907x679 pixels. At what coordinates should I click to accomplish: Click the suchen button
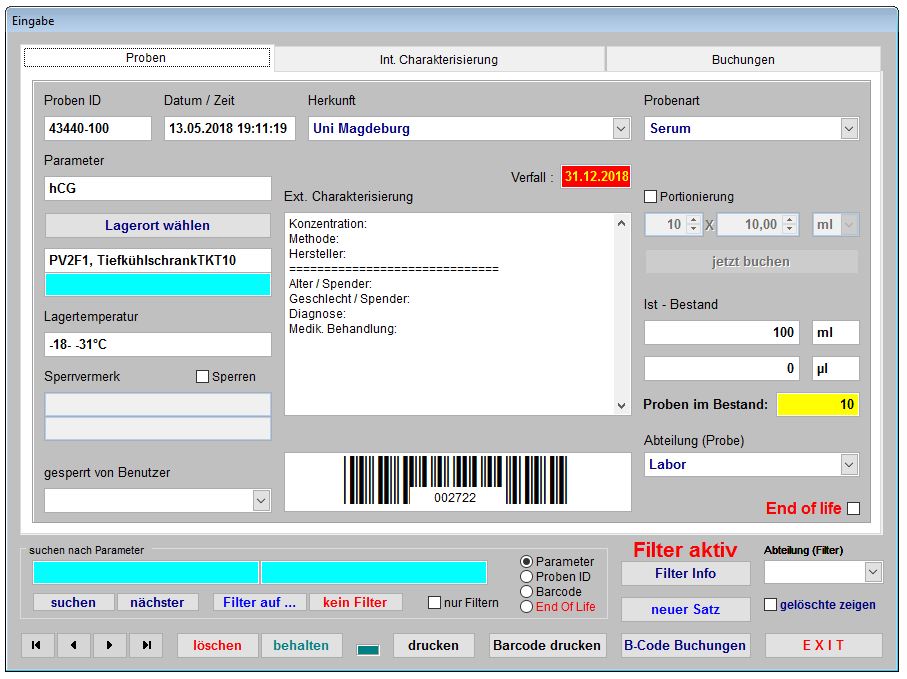click(x=73, y=603)
